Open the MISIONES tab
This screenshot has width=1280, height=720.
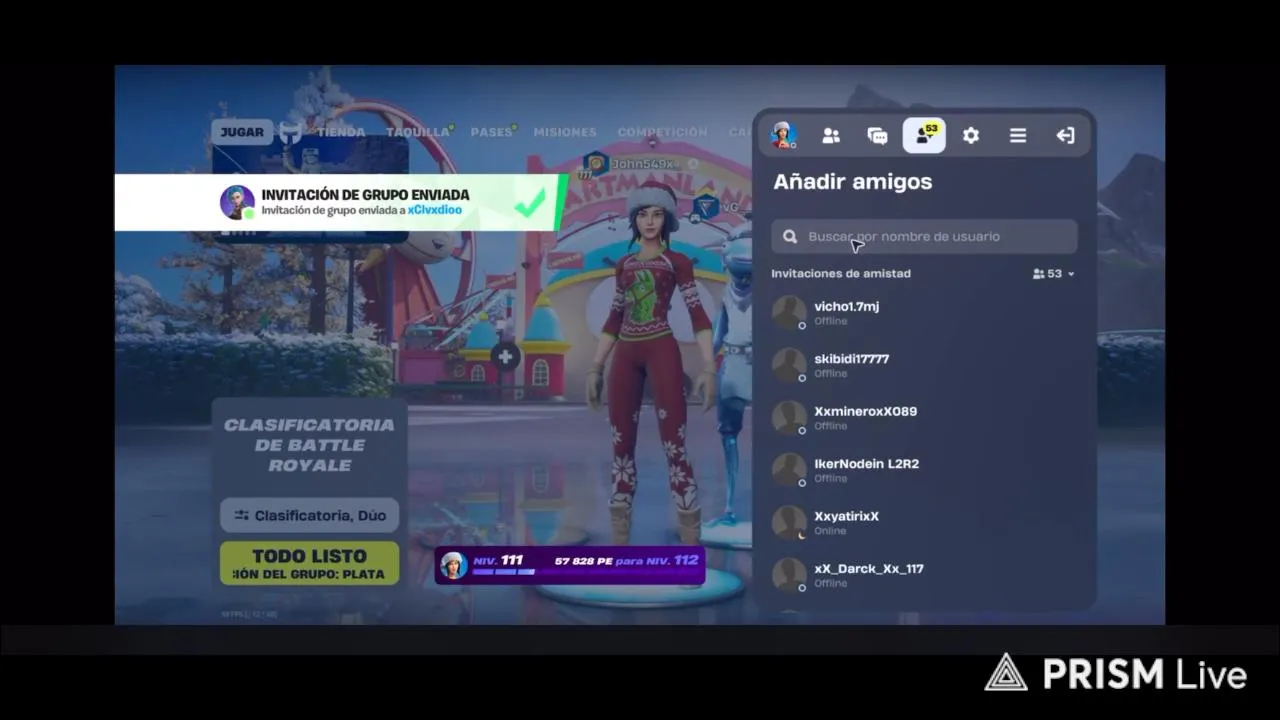coord(565,132)
